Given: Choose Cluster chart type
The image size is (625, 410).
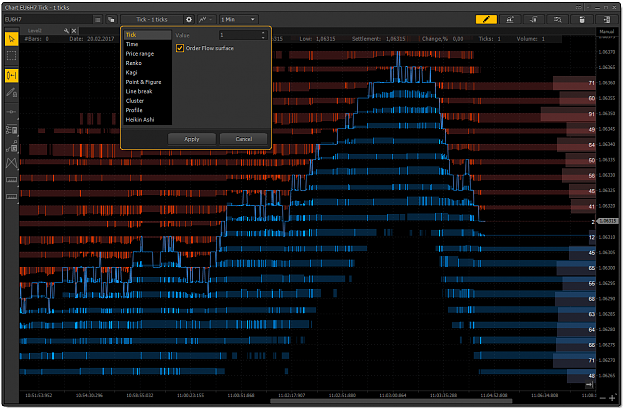Looking at the screenshot, I should 147,101.
